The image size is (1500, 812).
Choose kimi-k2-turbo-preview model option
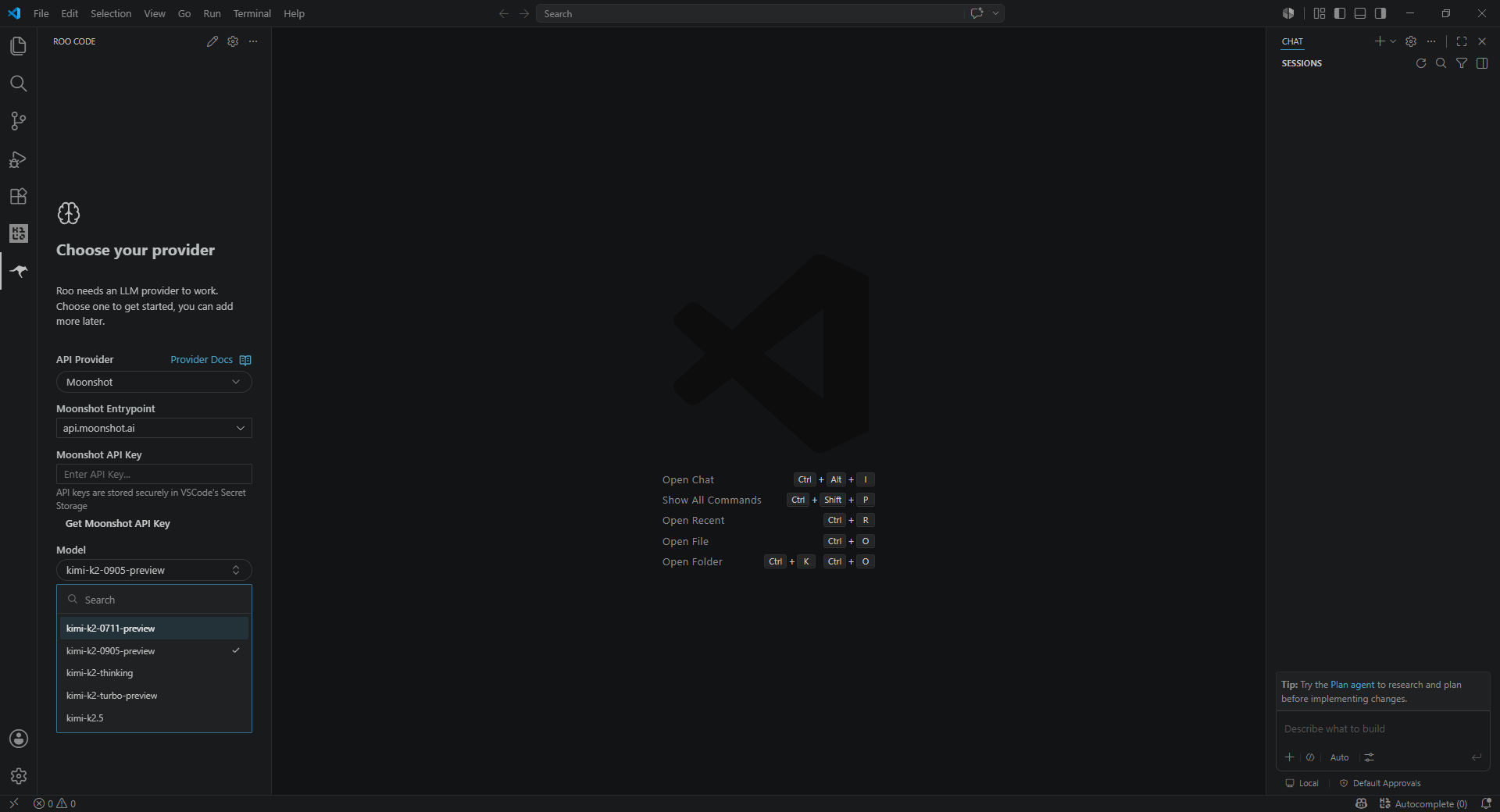coord(154,696)
